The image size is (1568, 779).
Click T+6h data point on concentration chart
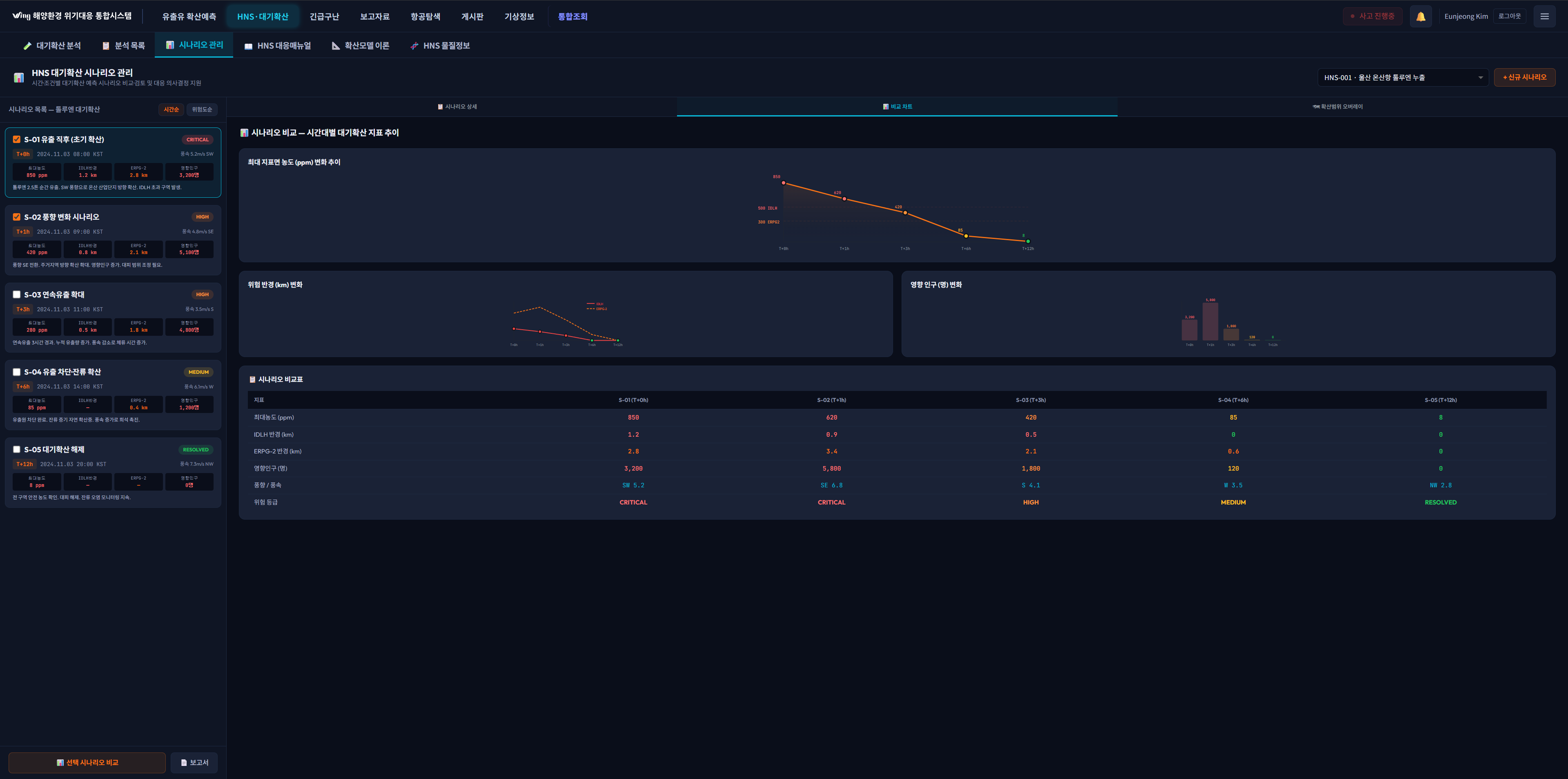pos(966,236)
